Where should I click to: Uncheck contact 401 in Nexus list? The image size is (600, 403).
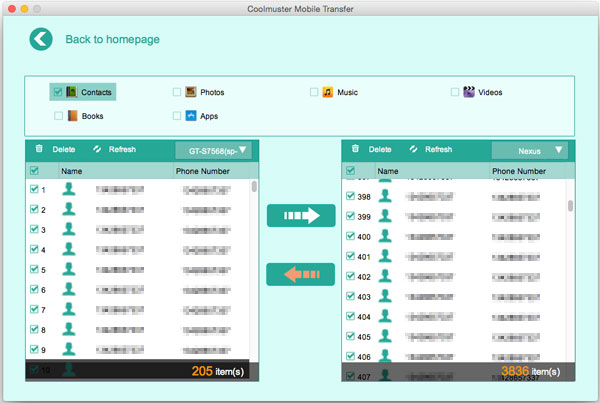(350, 256)
